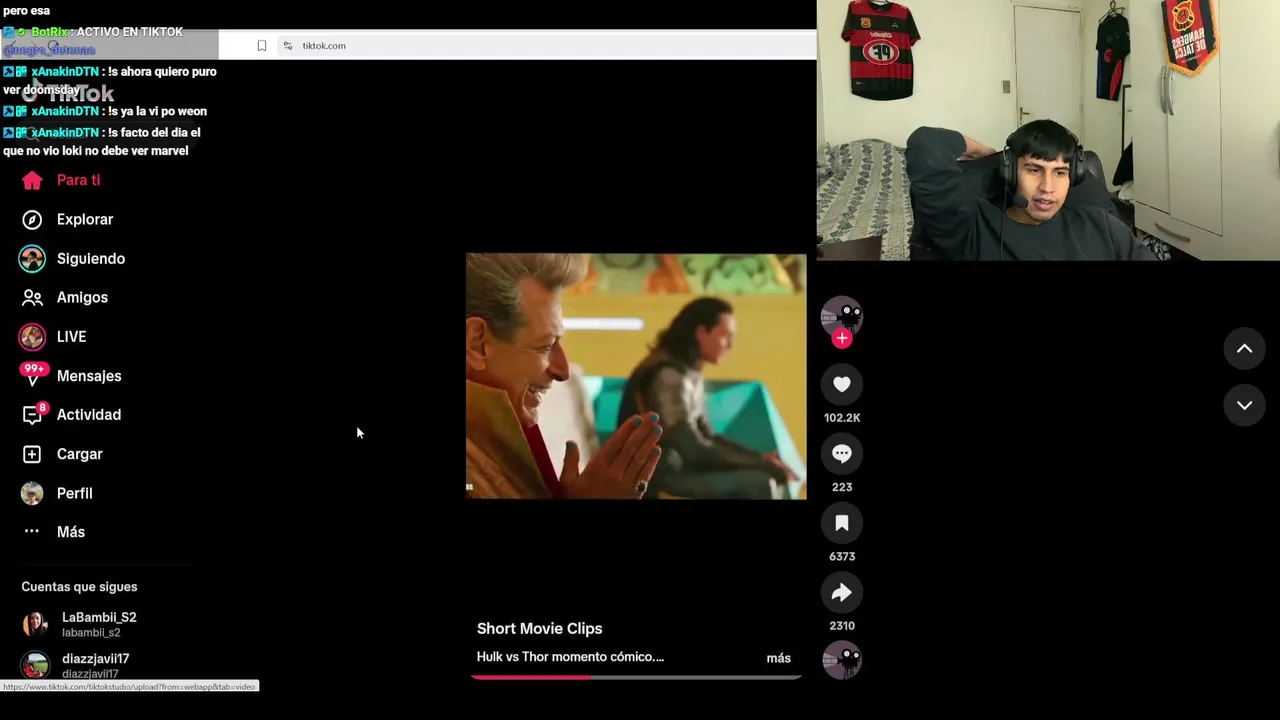Click the 'Cuentas que sigues' heading
This screenshot has width=1280, height=720.
pyautogui.click(x=79, y=587)
